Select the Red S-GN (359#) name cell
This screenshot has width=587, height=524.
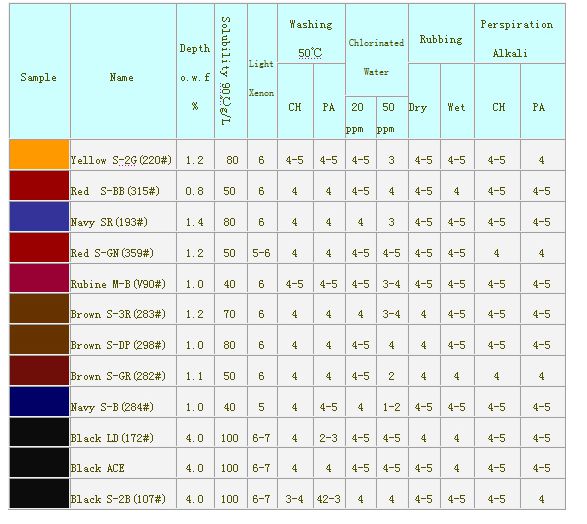123,247
